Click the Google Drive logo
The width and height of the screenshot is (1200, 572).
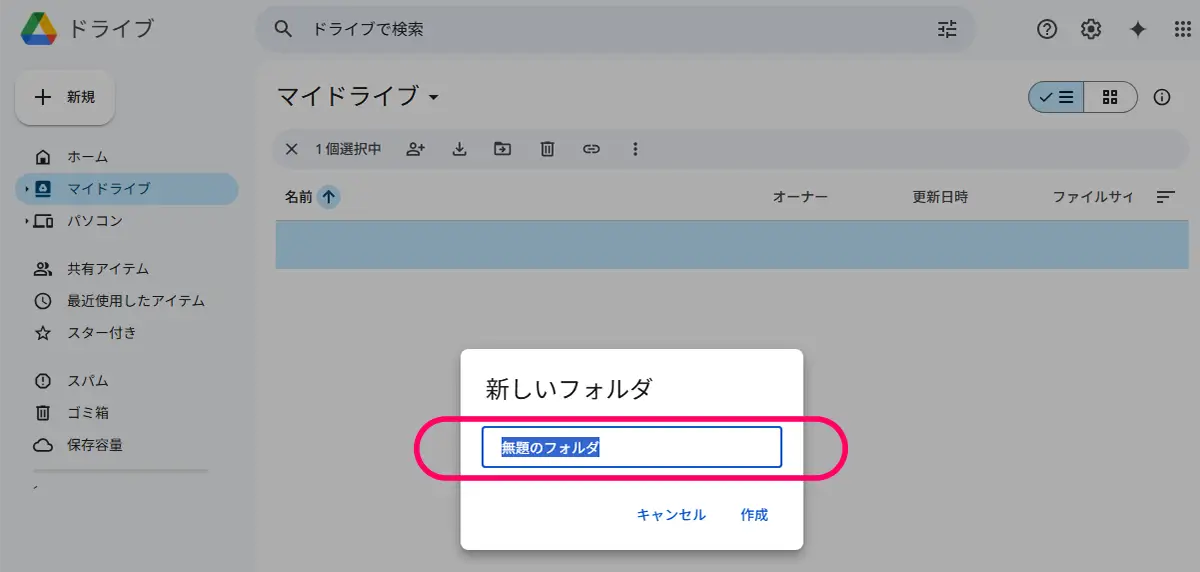39,29
